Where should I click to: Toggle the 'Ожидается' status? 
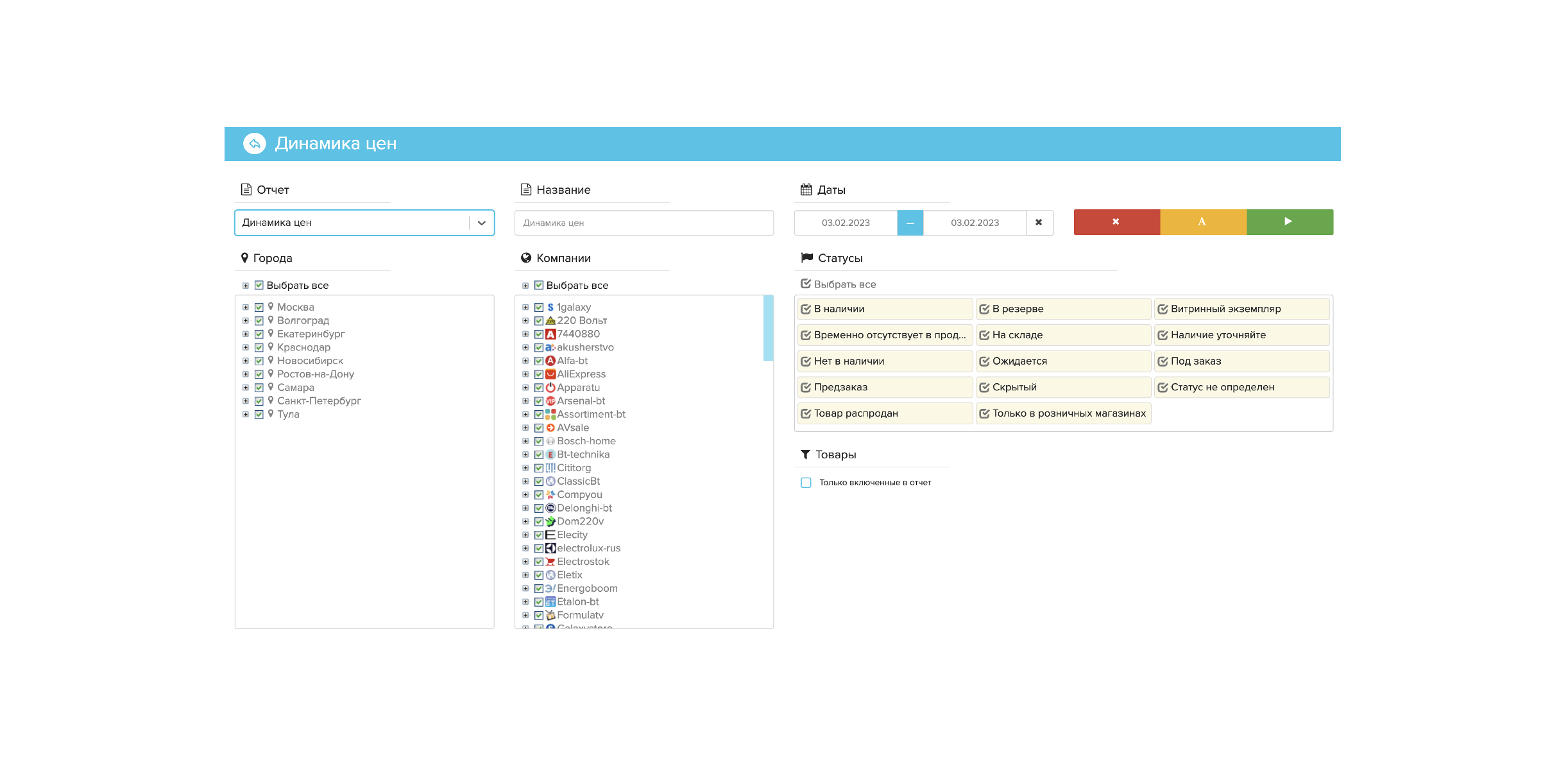[x=1063, y=361]
